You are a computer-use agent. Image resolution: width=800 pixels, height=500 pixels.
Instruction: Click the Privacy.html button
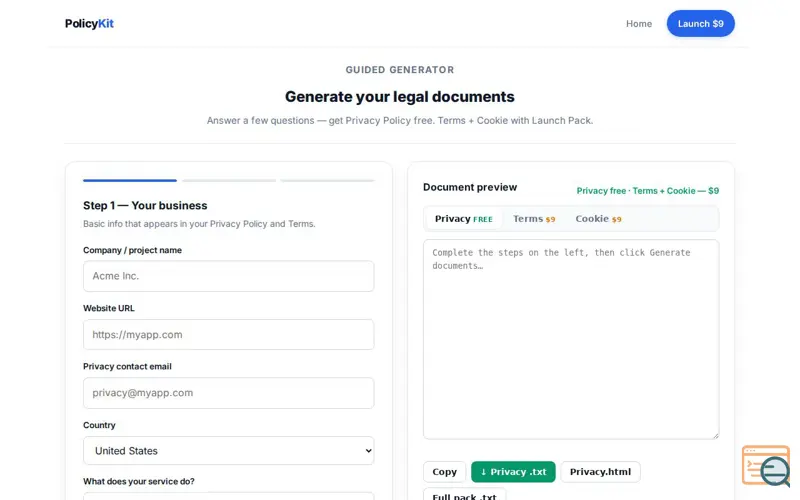coord(601,472)
